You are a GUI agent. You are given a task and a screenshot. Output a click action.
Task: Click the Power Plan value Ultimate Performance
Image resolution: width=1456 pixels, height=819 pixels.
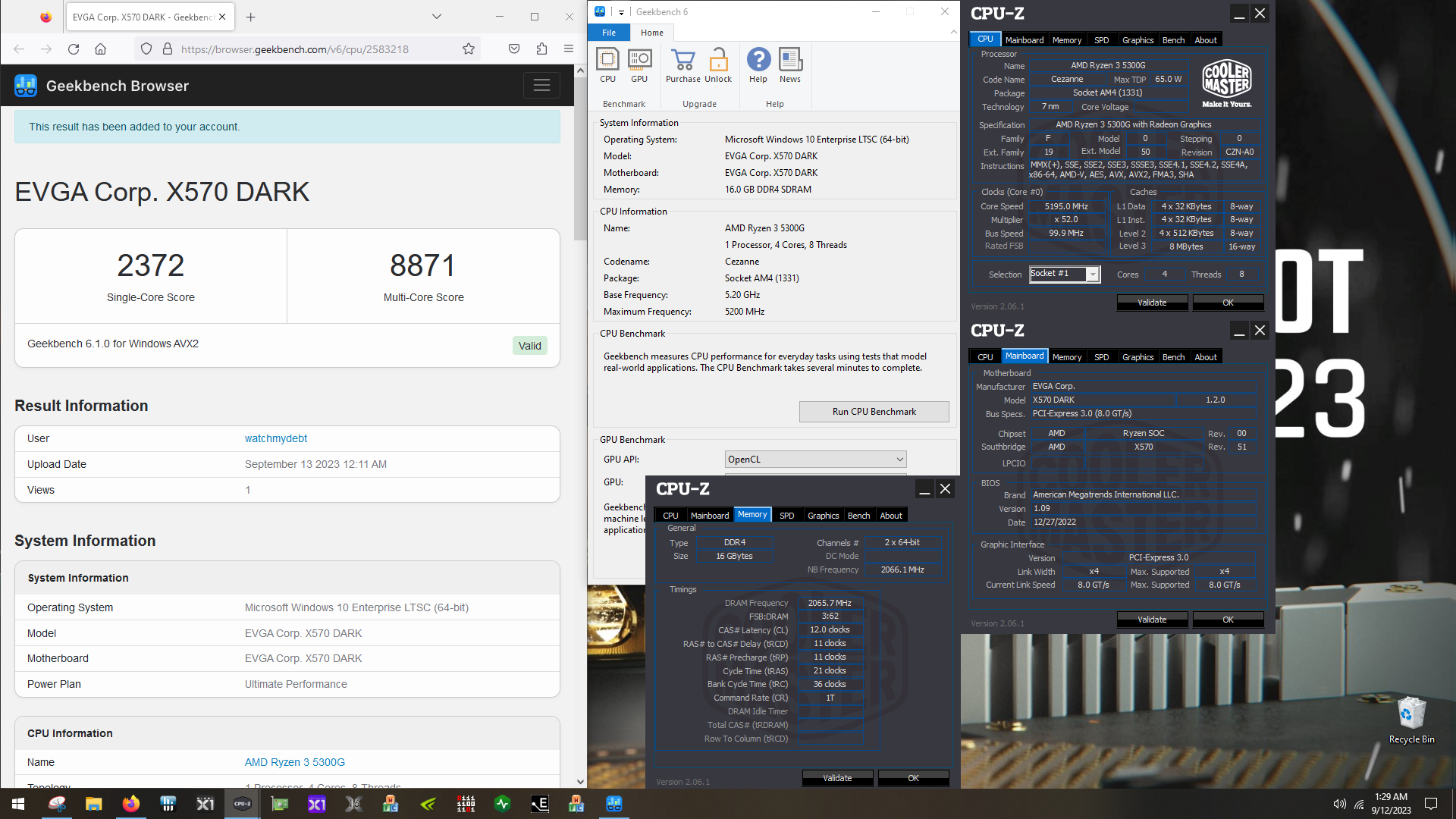[296, 684]
